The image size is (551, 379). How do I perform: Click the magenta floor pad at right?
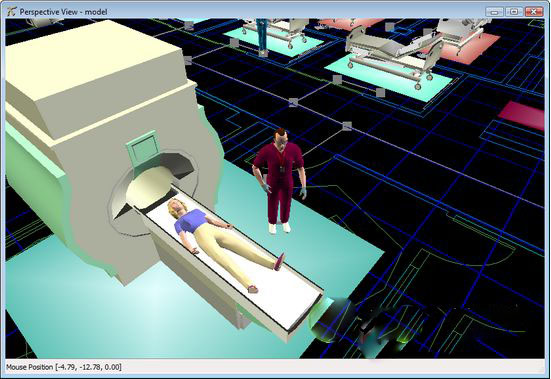(522, 115)
